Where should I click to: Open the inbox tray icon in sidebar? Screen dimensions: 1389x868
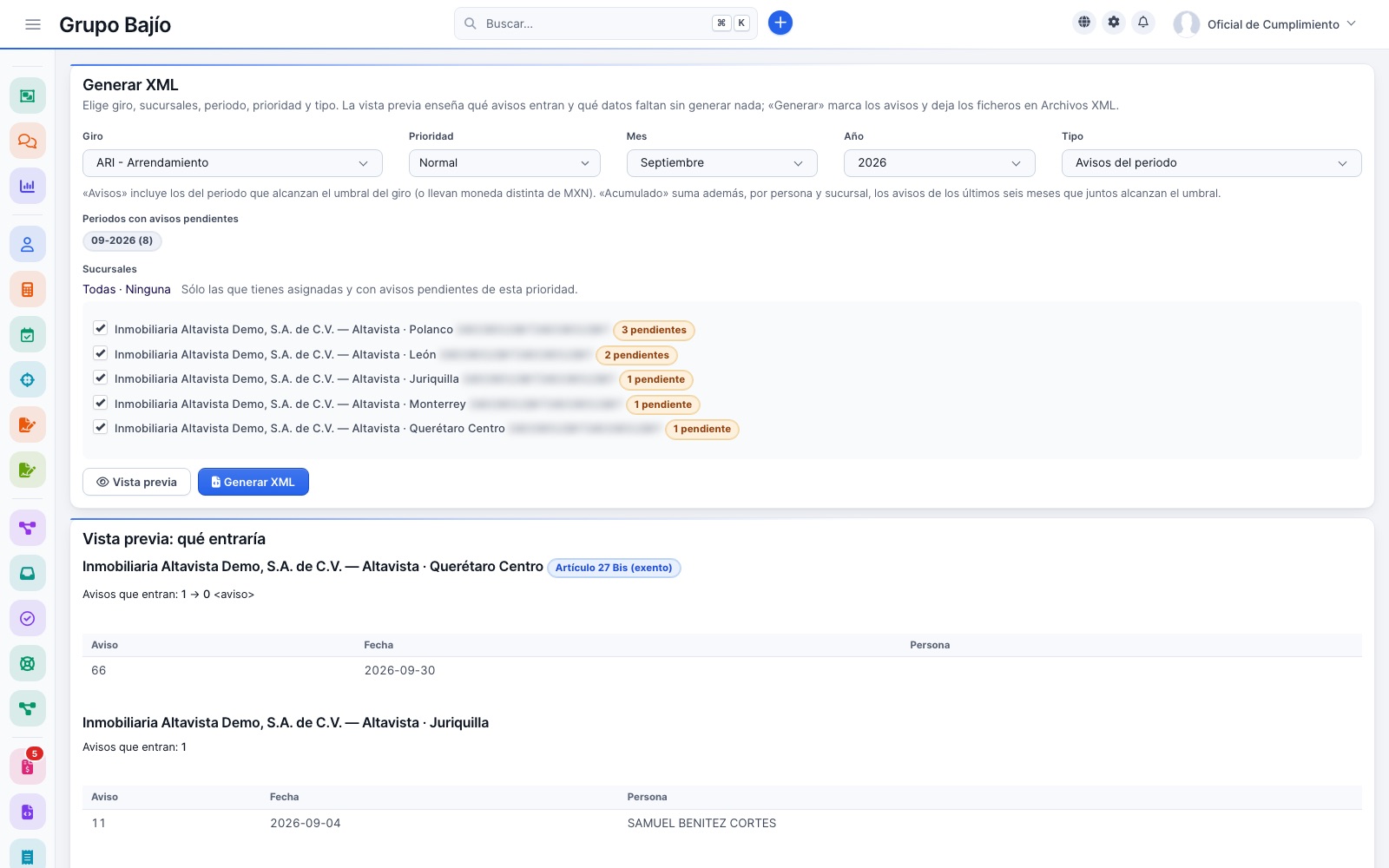coord(28,573)
